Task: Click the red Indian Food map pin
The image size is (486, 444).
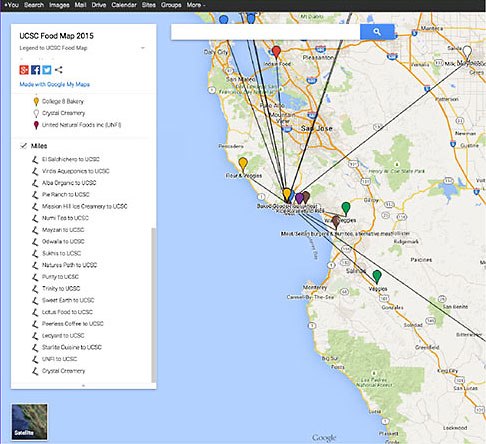Action: [x=276, y=52]
